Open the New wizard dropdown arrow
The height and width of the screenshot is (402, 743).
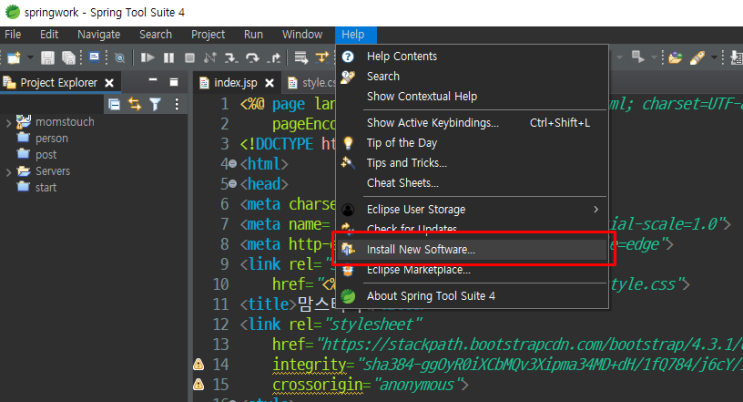pos(30,58)
